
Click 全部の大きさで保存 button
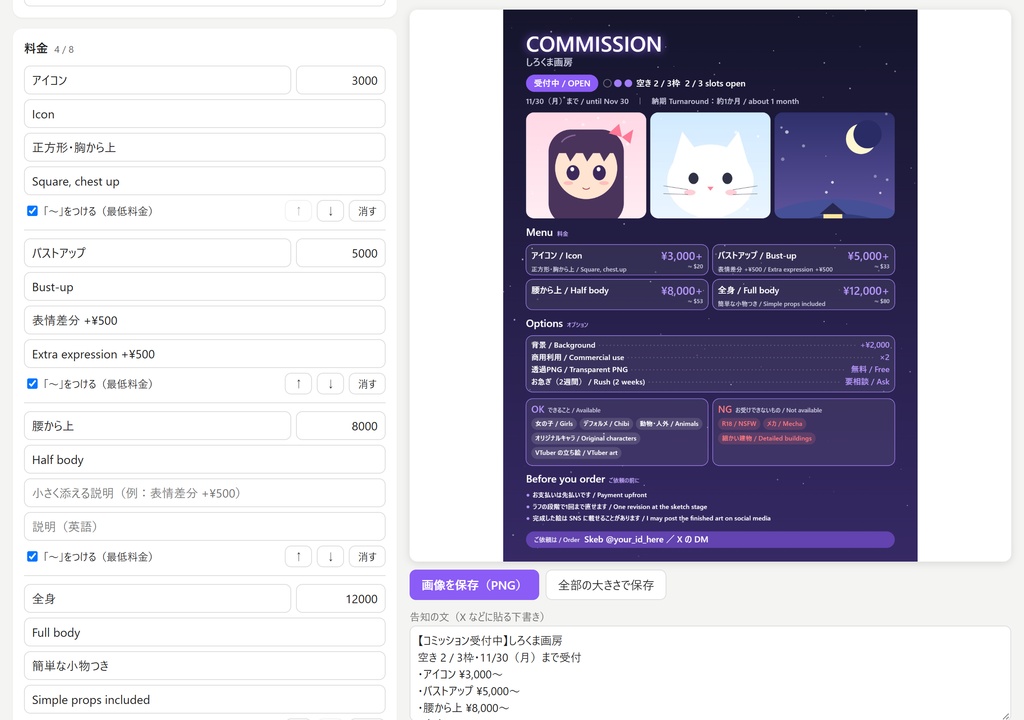pyautogui.click(x=605, y=585)
